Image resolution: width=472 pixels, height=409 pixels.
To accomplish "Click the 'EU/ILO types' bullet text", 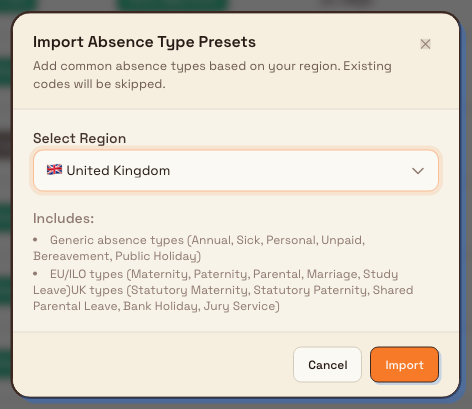I will pyautogui.click(x=223, y=290).
